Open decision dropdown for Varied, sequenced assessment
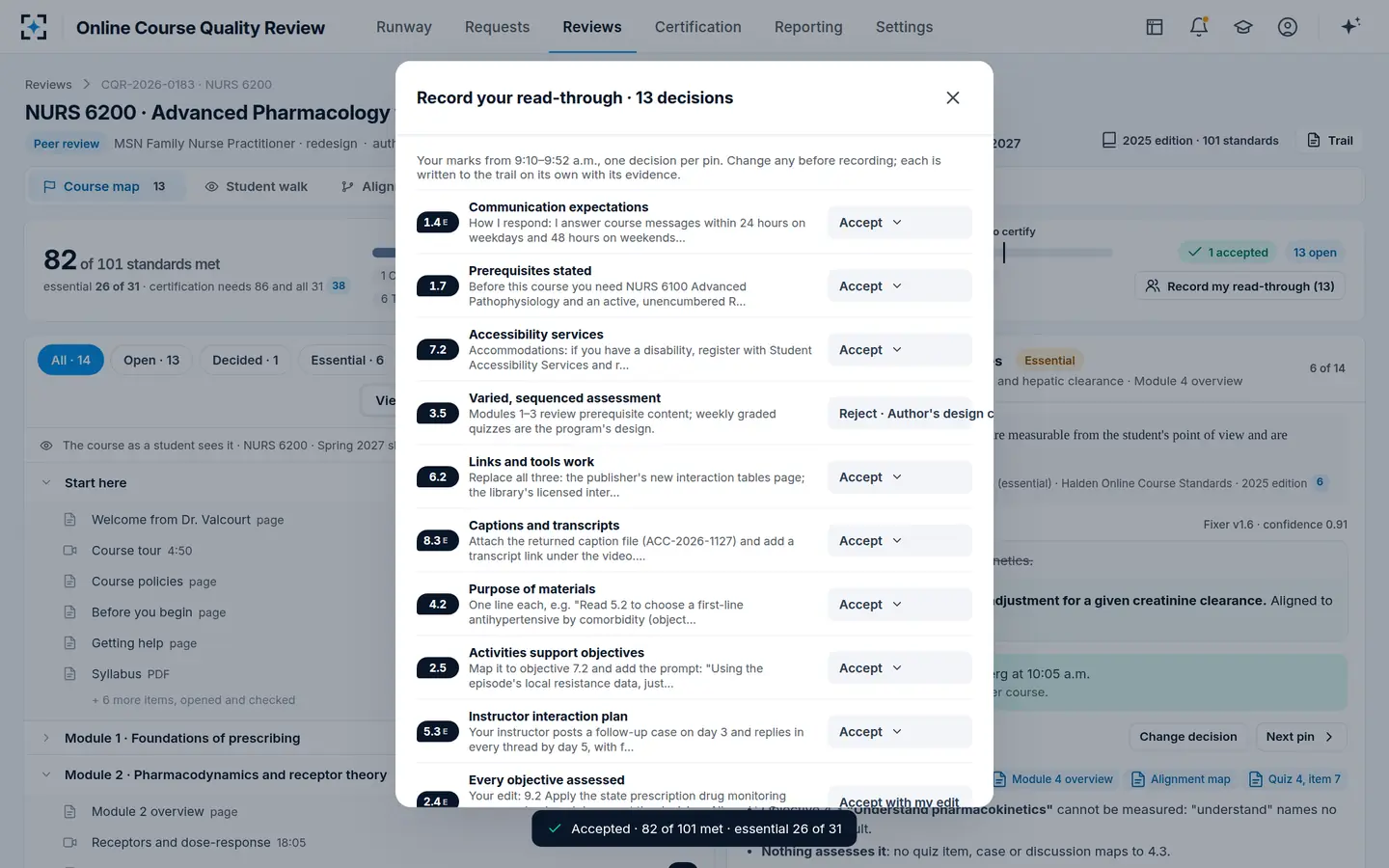 tap(899, 414)
